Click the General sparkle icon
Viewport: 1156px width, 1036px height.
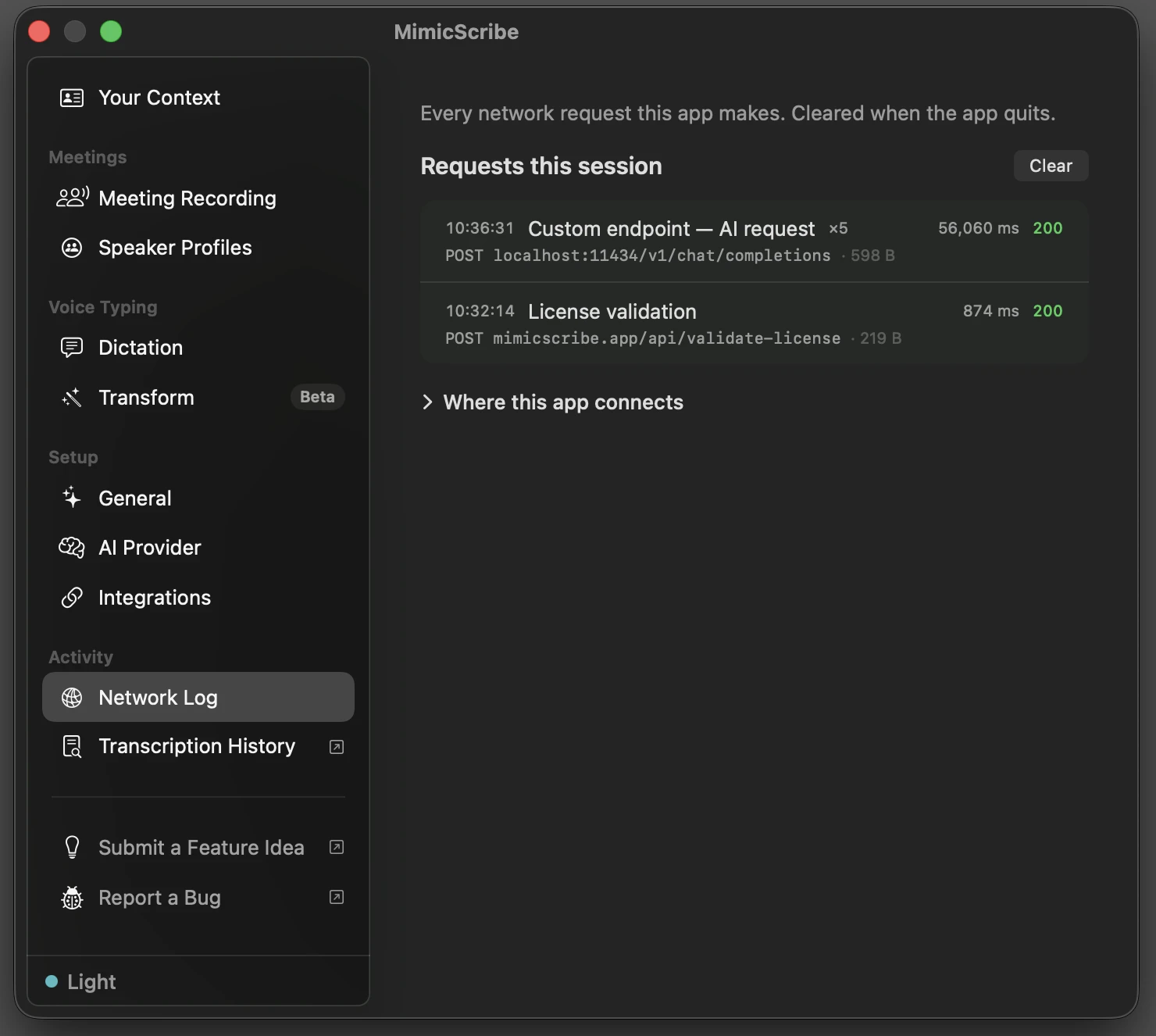pyautogui.click(x=72, y=498)
